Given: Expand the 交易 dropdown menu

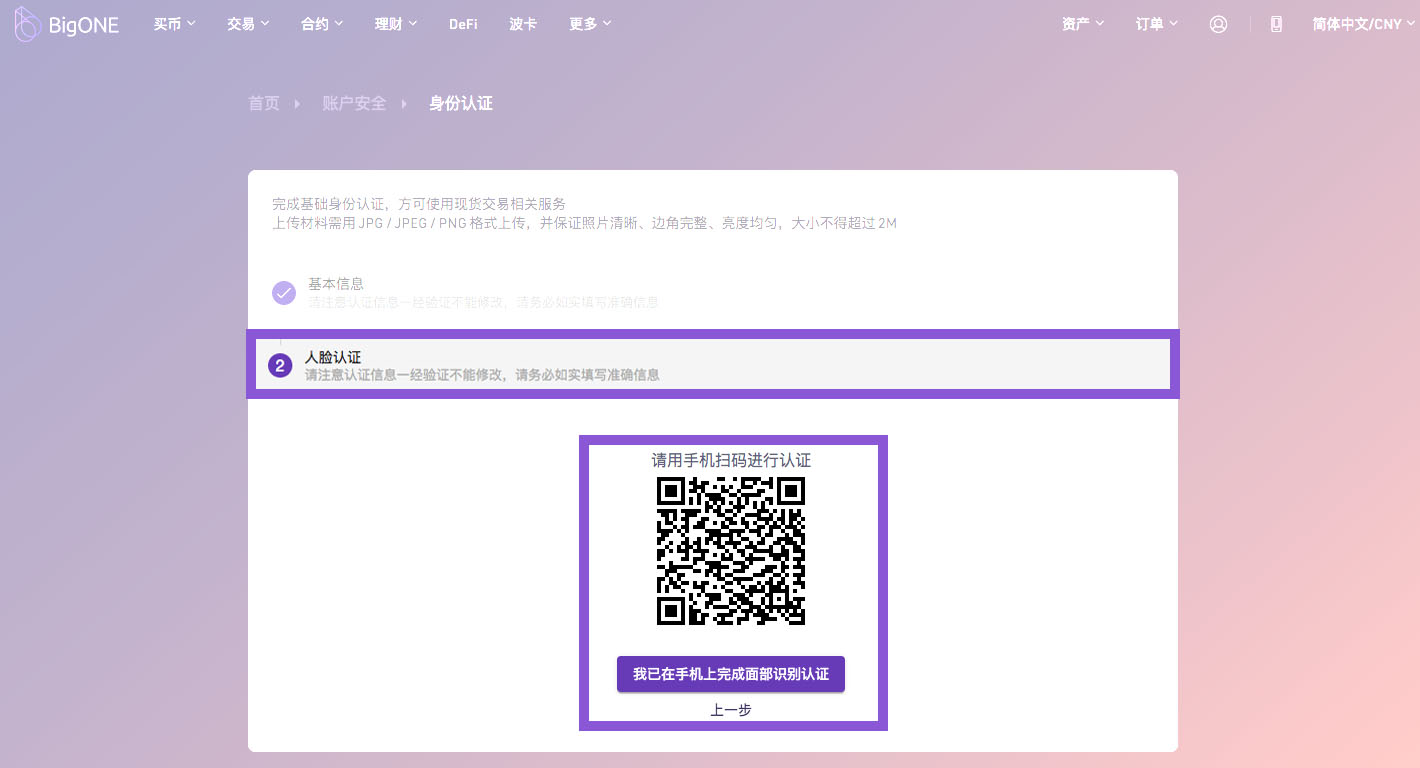Looking at the screenshot, I should point(248,24).
